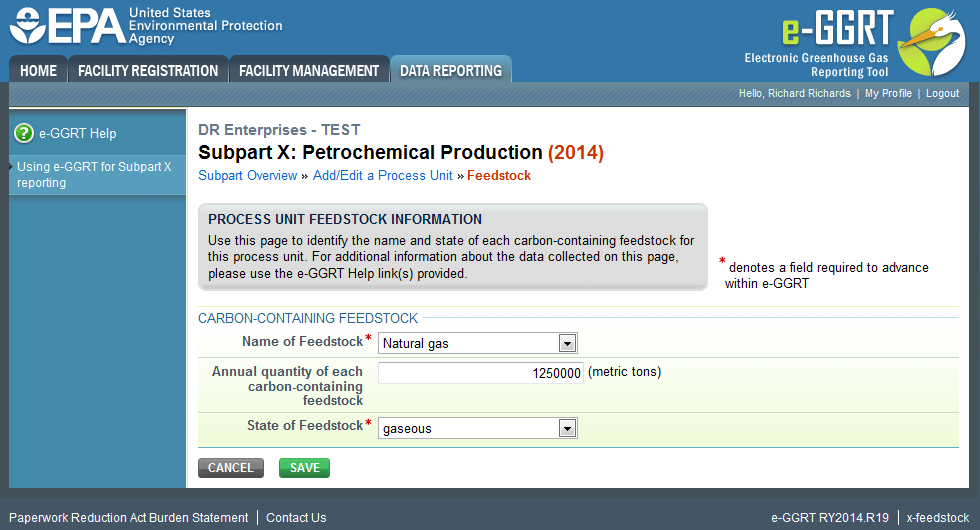This screenshot has width=980, height=530.
Task: Click the 'CARBON-CONTAINING FEEDSTOCK' section title
Action: [308, 318]
